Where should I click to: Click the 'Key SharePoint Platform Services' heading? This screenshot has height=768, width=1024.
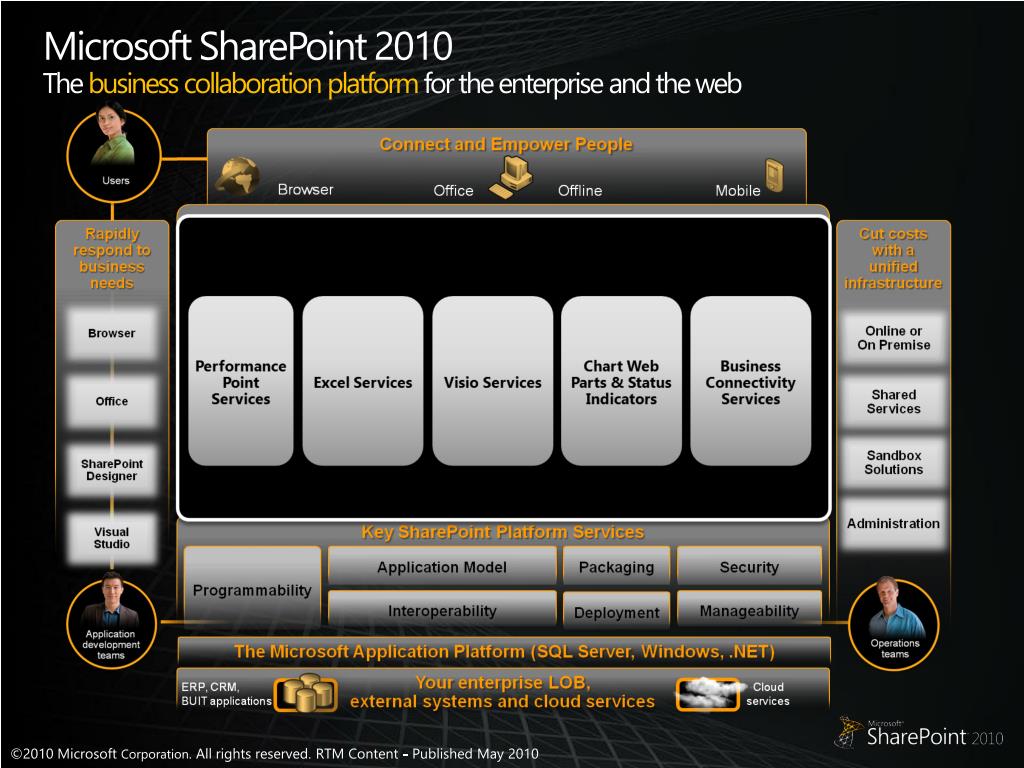coord(503,532)
